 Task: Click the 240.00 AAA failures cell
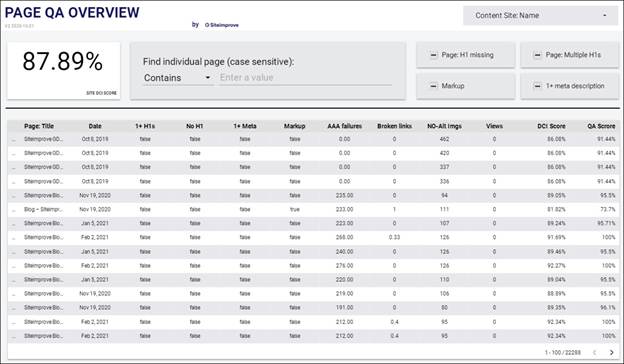[345, 252]
